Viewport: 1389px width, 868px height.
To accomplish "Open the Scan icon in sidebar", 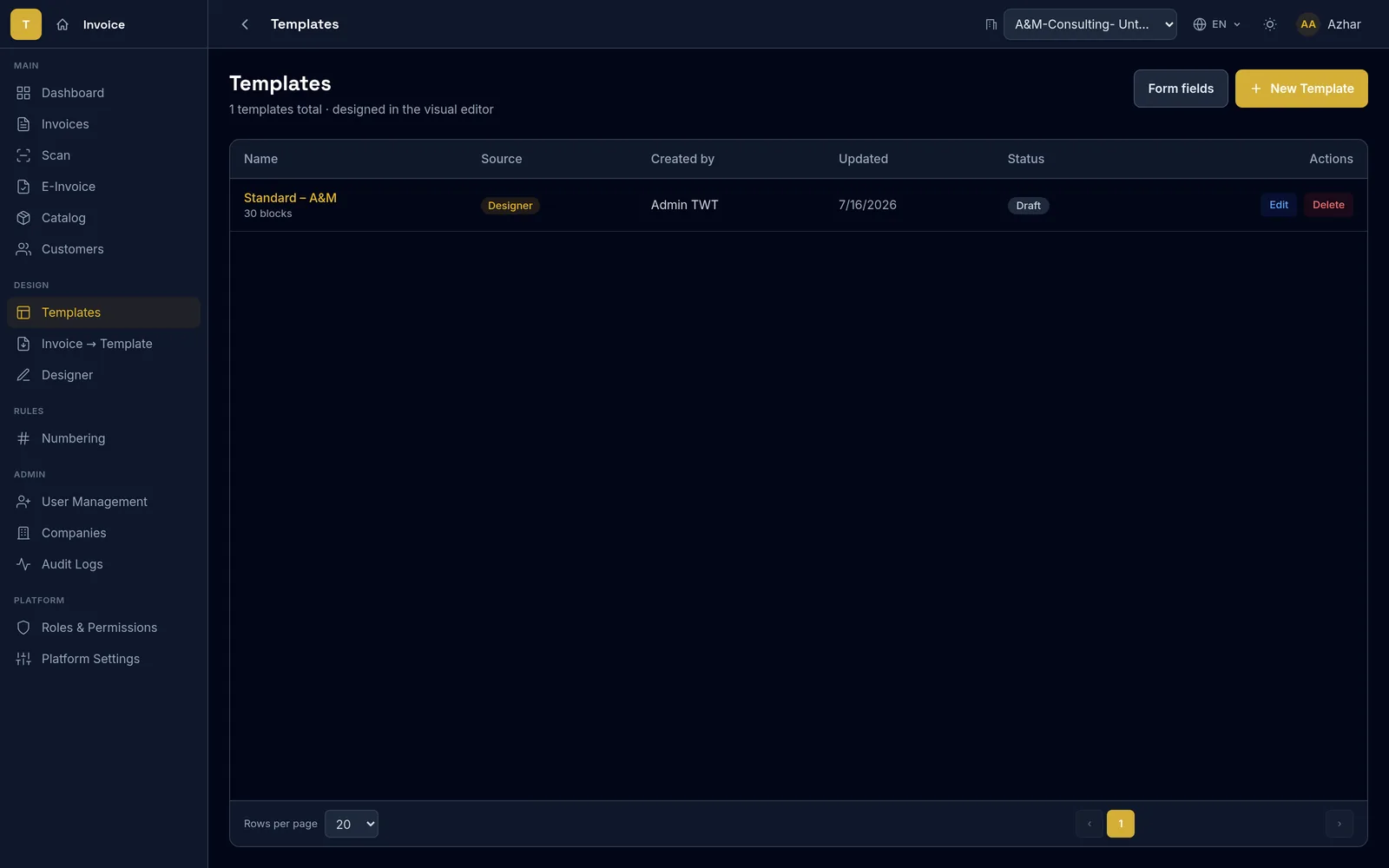I will point(23,155).
